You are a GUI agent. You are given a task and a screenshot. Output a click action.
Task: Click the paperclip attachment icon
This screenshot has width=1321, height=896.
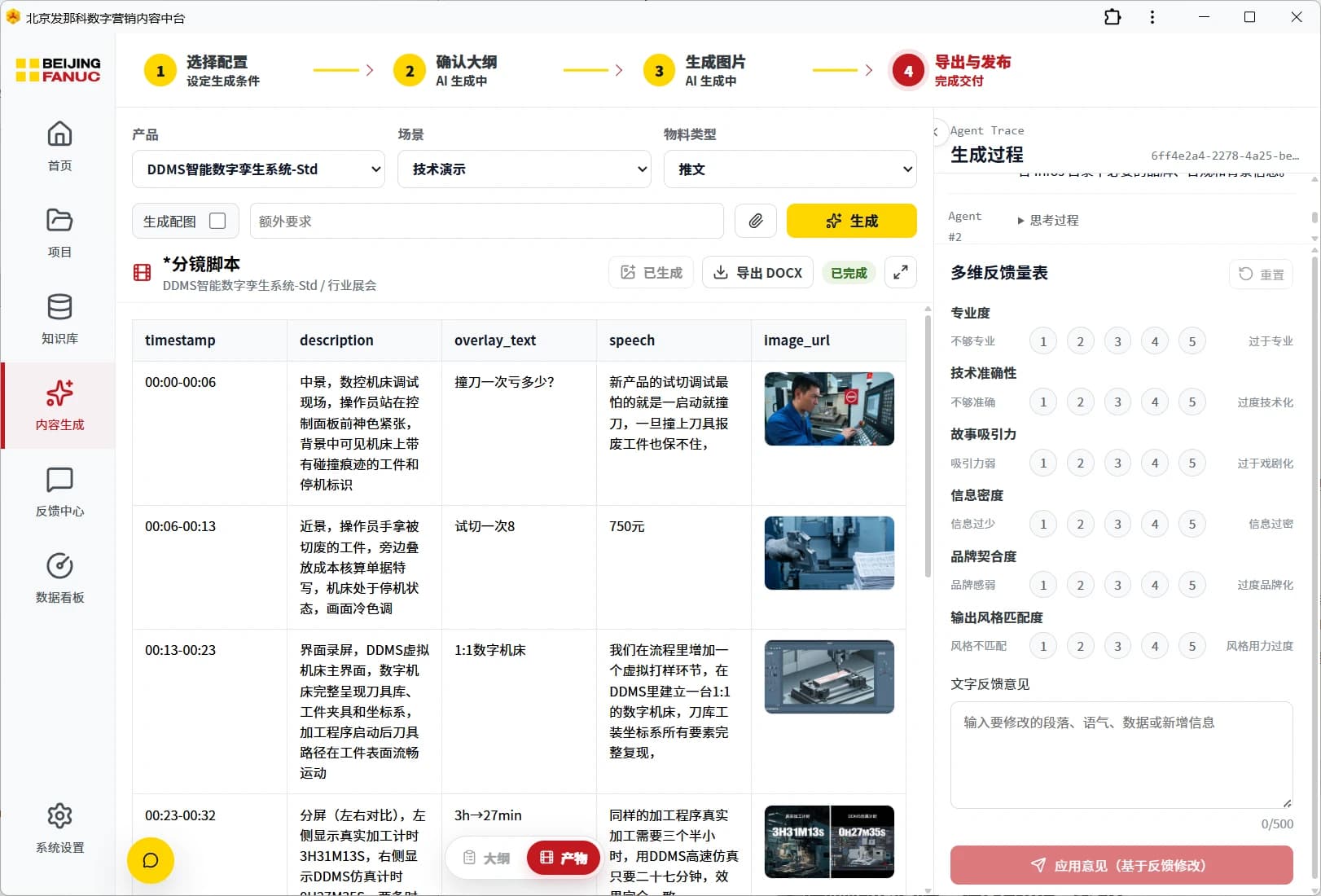(x=756, y=221)
